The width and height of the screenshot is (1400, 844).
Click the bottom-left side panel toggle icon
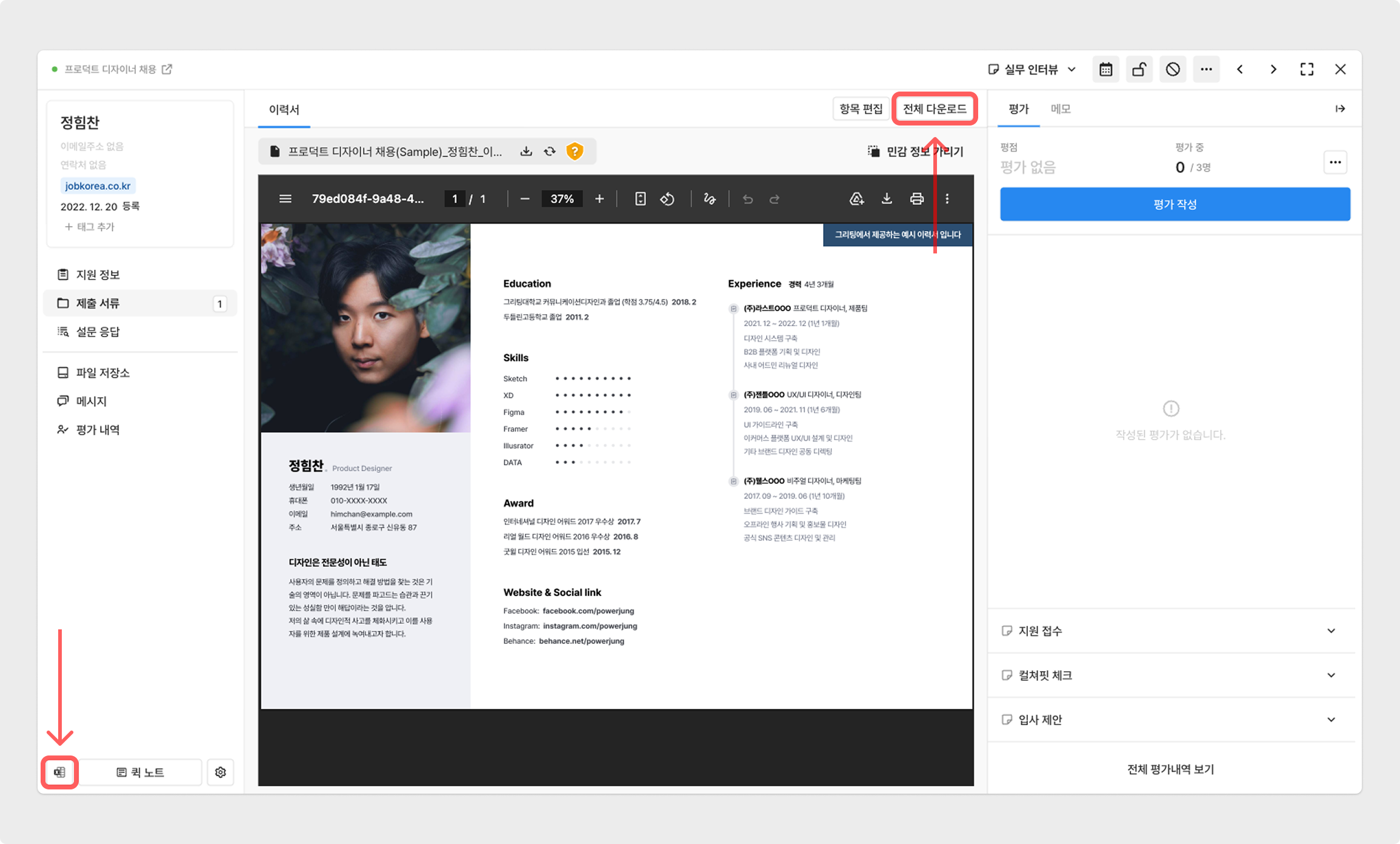59,772
